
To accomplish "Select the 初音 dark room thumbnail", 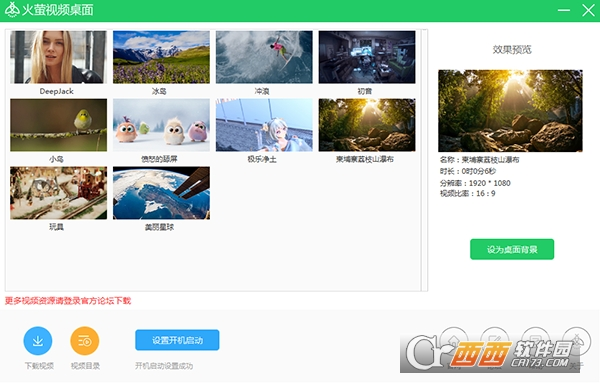I will tap(367, 57).
